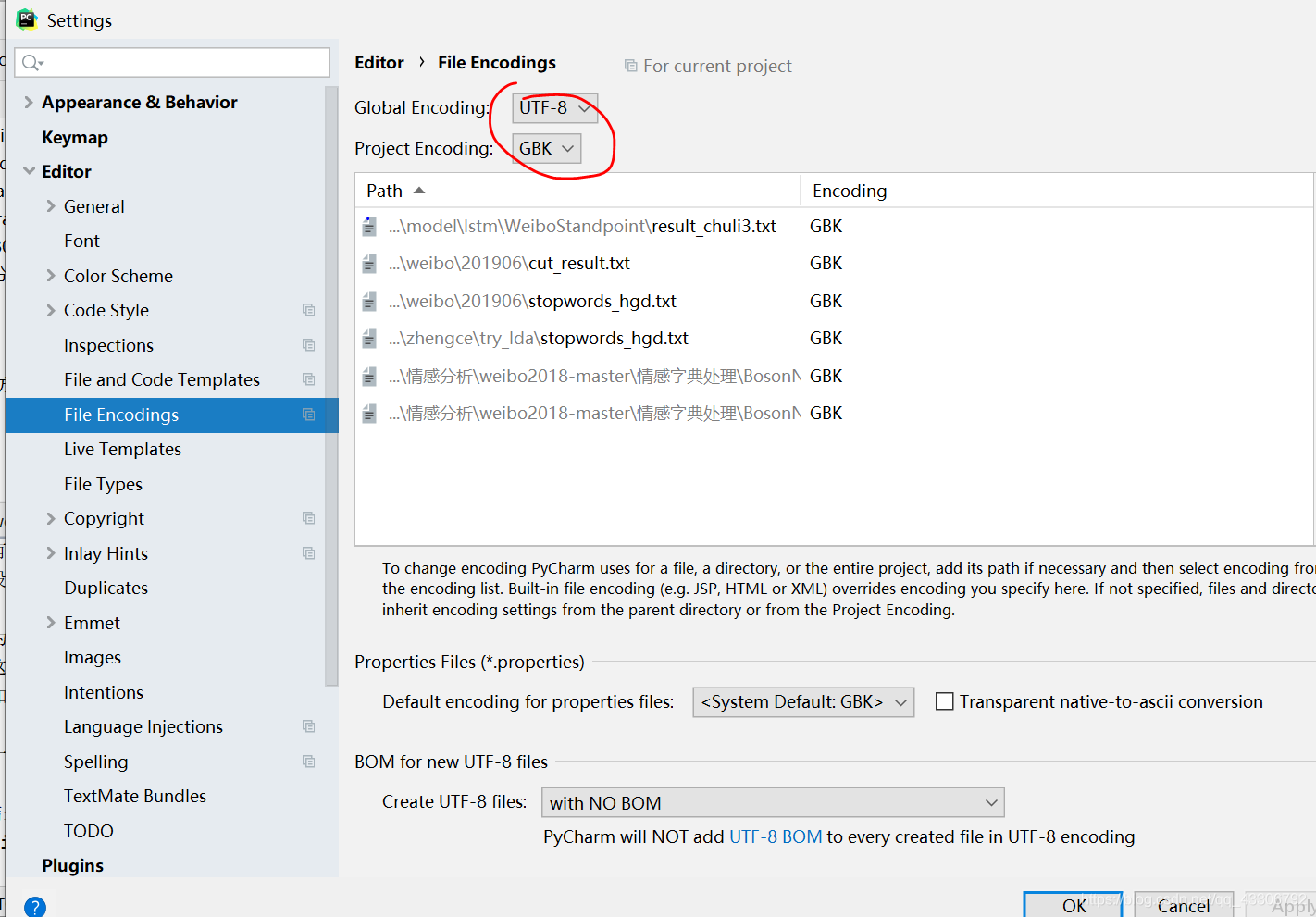Select Plugins section

(72, 865)
